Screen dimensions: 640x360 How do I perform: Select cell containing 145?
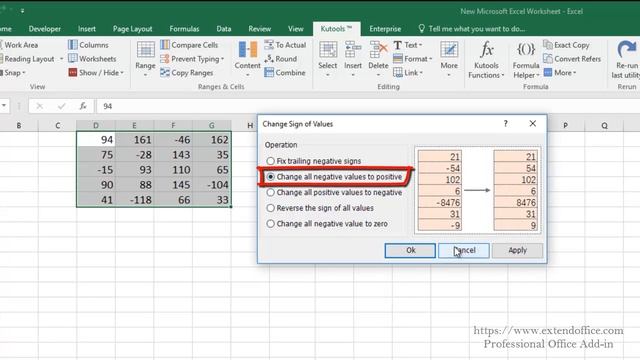click(173, 184)
